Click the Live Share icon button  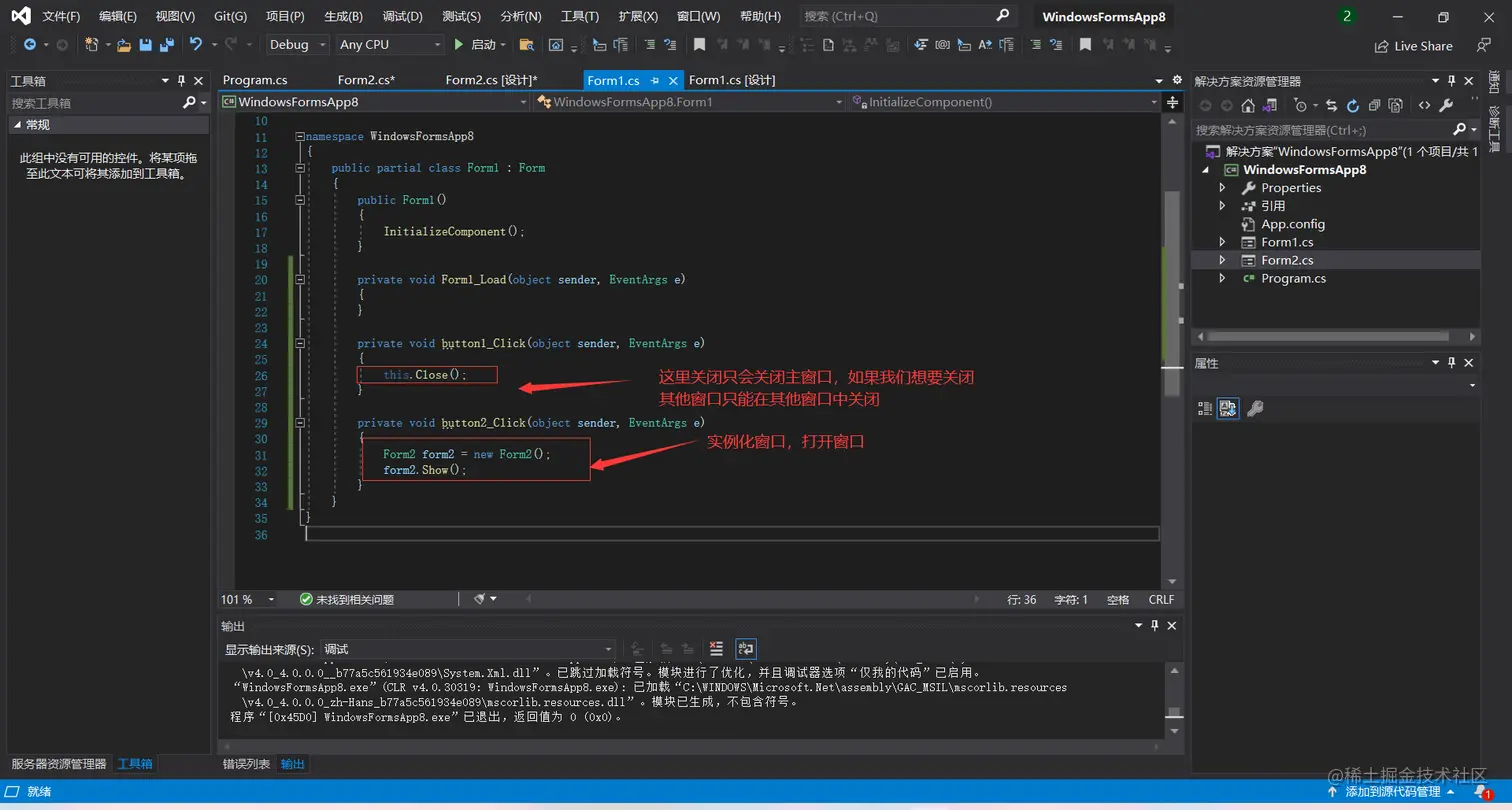point(1414,46)
